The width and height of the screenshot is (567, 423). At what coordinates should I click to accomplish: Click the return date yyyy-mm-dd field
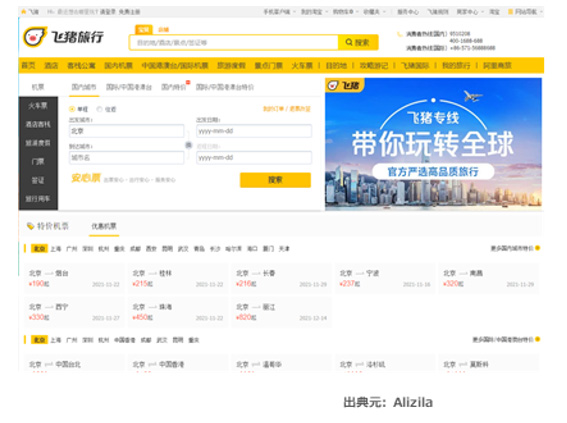coord(254,158)
